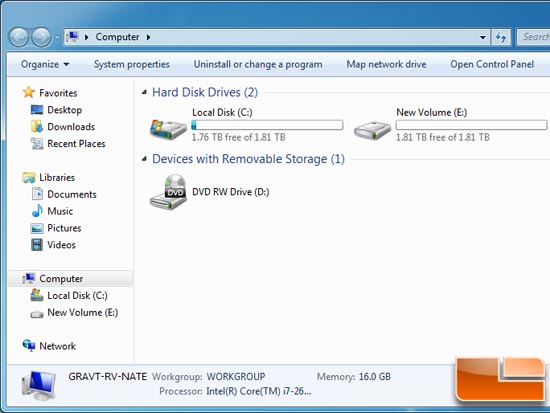The image size is (550, 413).
Task: Click the Hard Disk Drives (2) heading
Action: (205, 92)
